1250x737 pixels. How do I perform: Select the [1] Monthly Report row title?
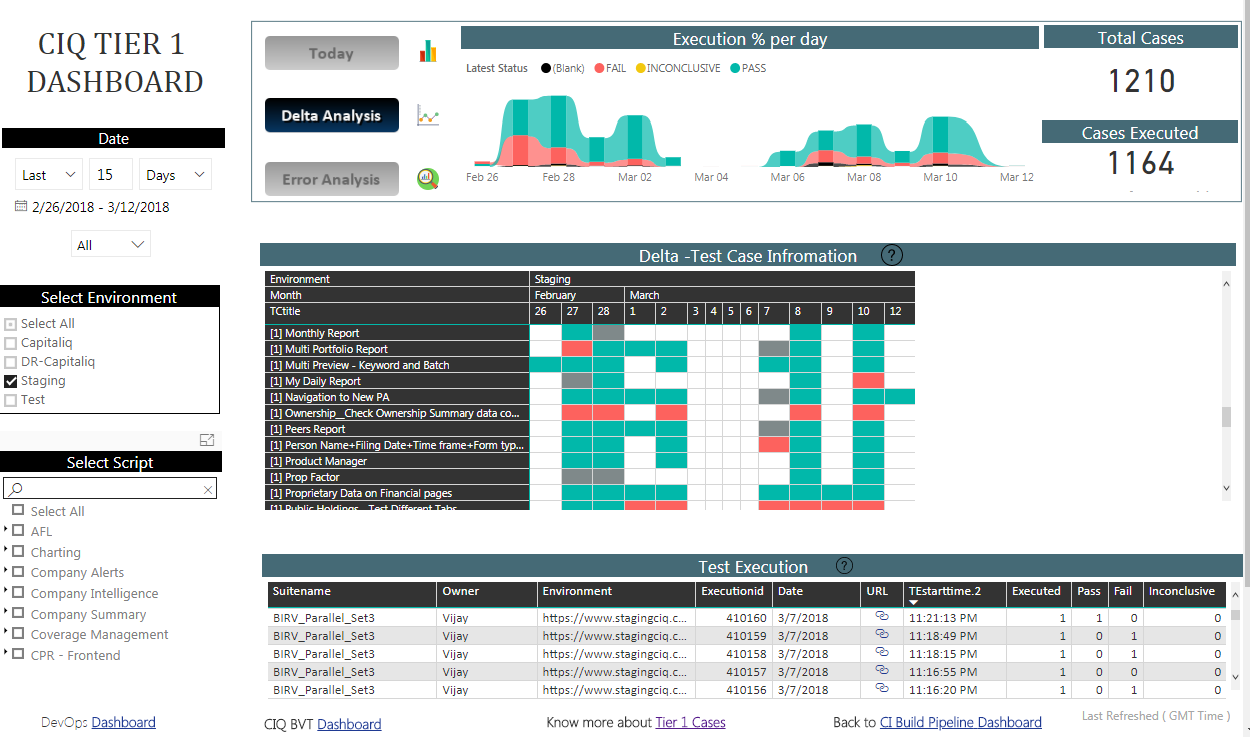[x=314, y=333]
